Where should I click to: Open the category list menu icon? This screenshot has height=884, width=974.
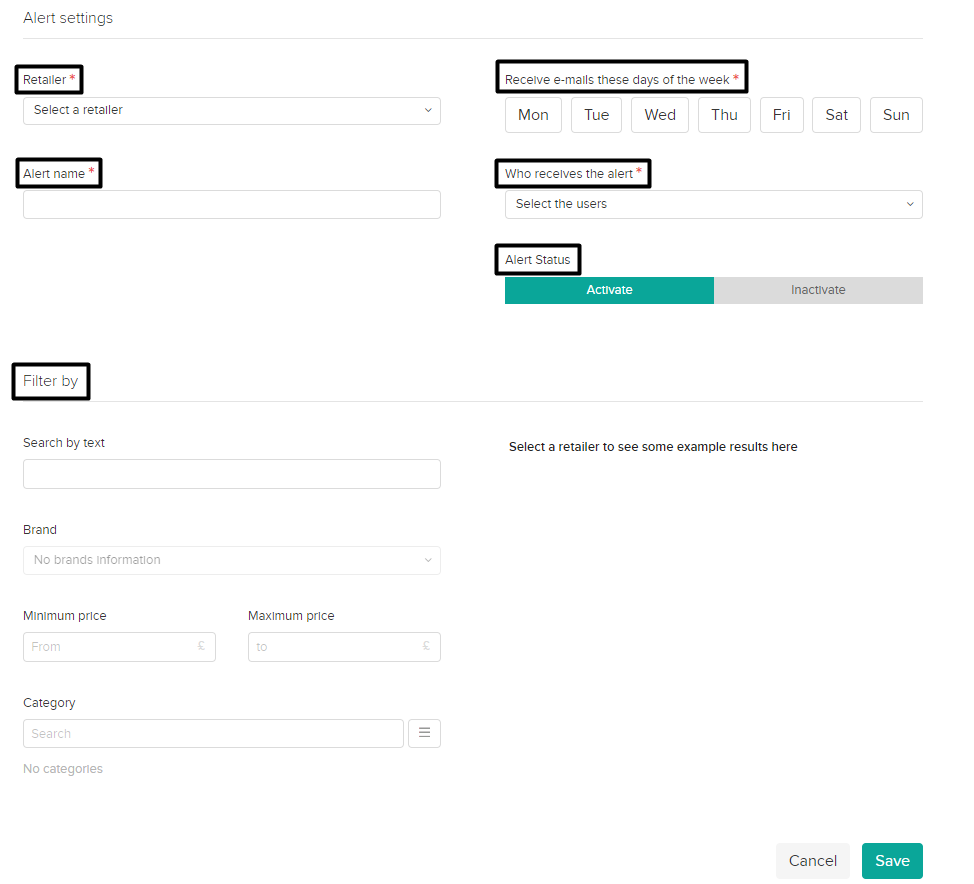pyautogui.click(x=424, y=733)
